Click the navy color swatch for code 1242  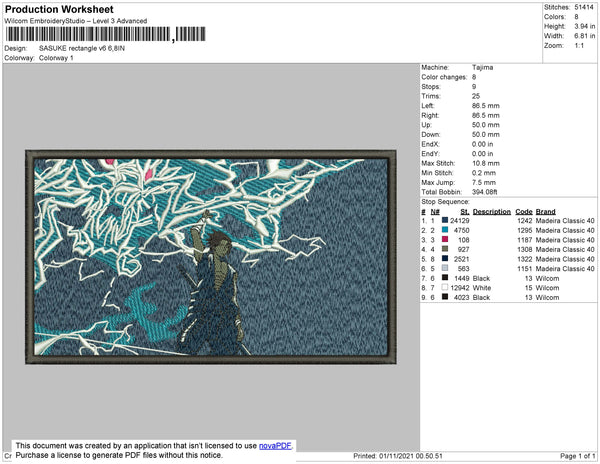point(445,220)
